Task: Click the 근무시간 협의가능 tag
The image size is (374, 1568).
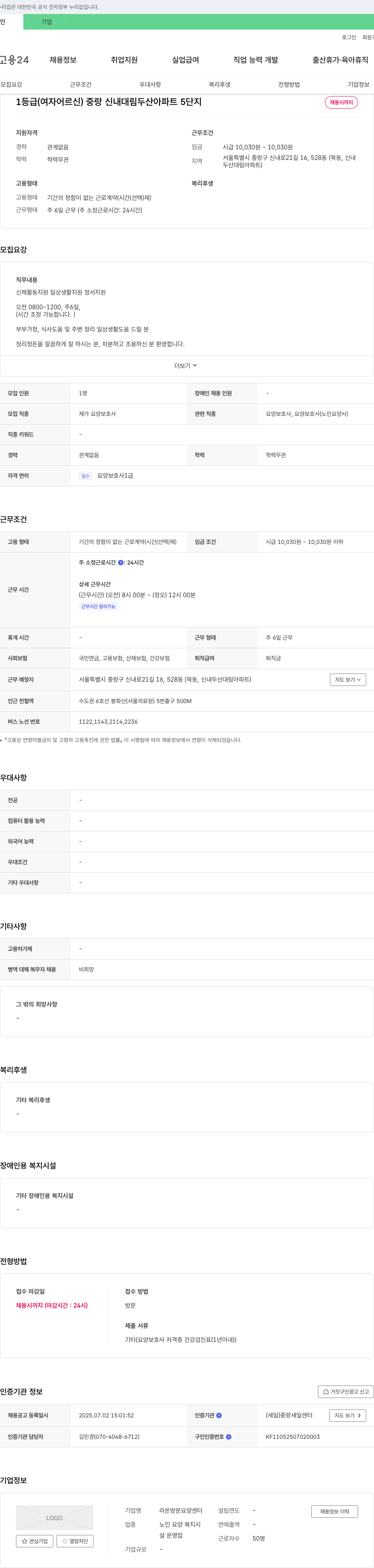Action: pos(98,607)
